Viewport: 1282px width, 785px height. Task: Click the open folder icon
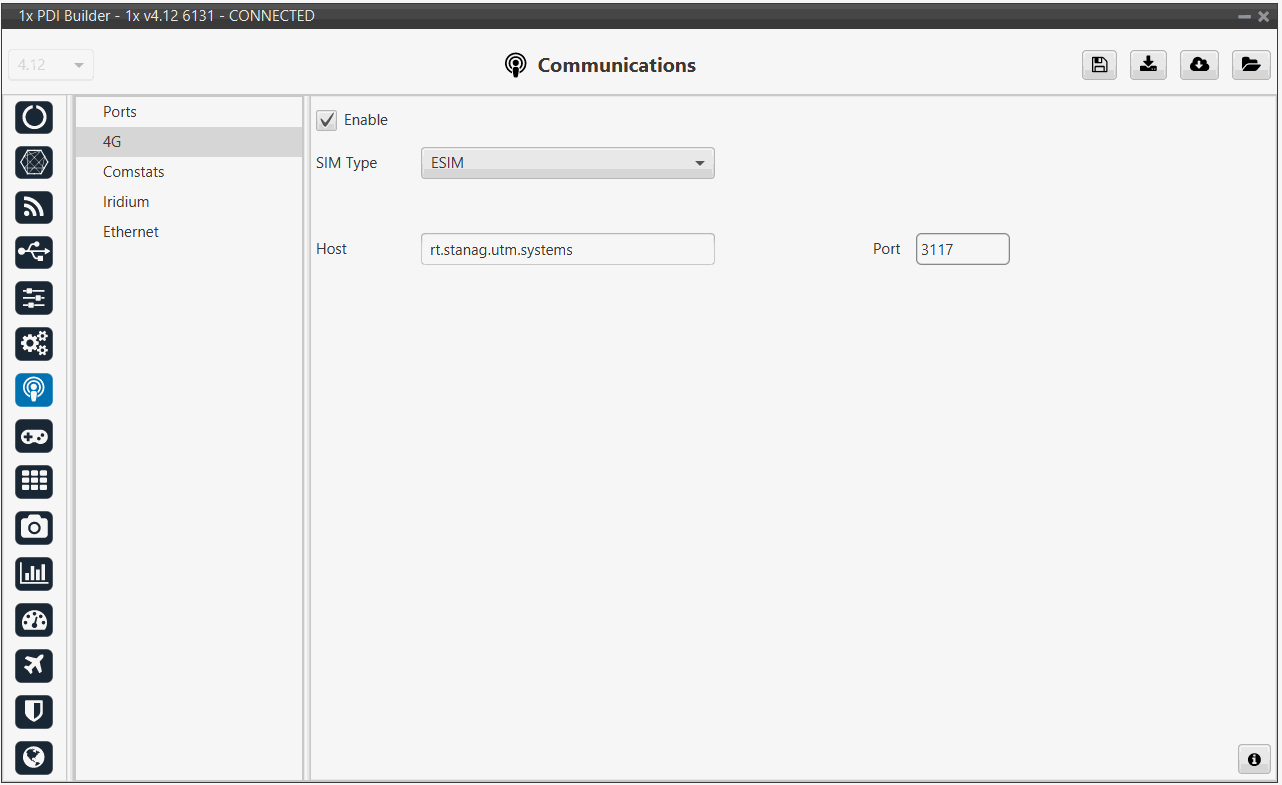pyautogui.click(x=1250, y=65)
